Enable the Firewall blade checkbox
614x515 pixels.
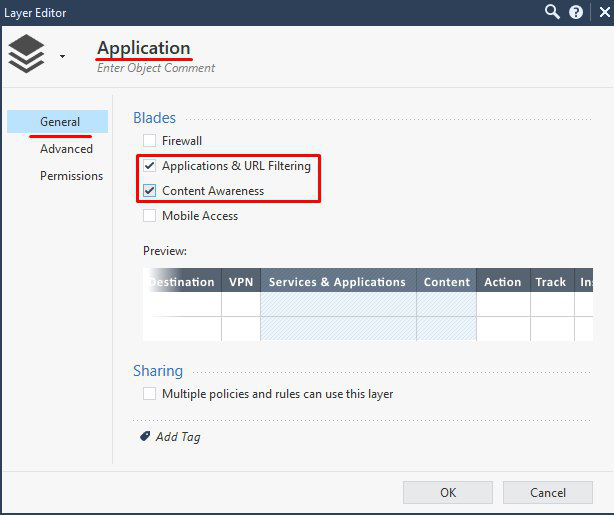149,141
